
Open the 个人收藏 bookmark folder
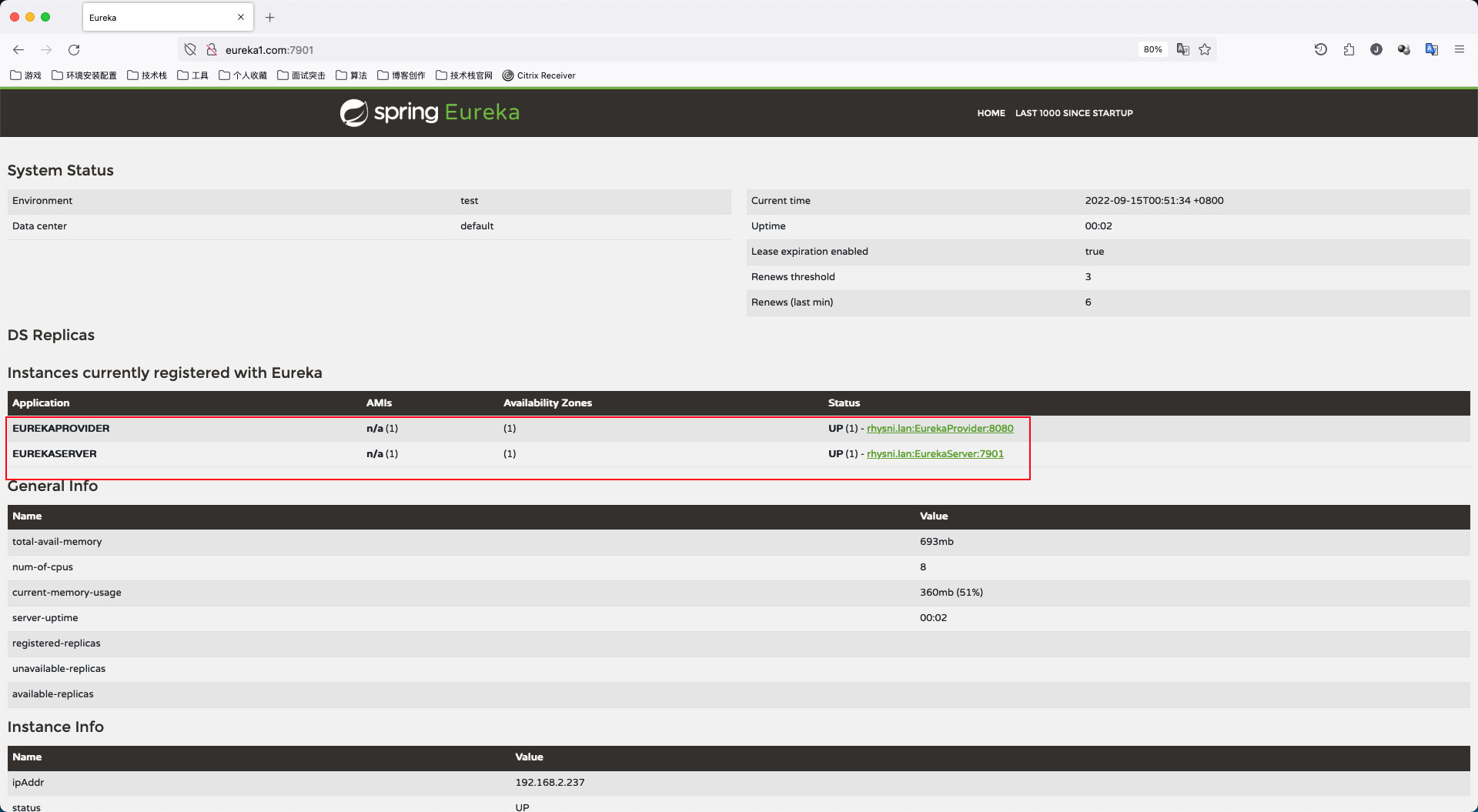[242, 75]
